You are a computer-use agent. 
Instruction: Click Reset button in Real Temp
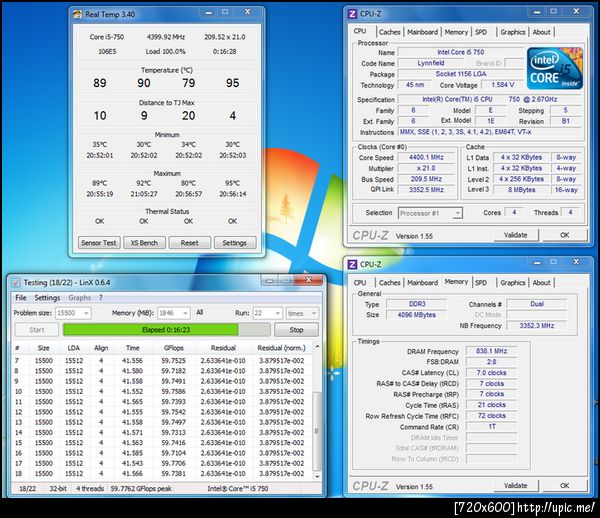(x=189, y=243)
